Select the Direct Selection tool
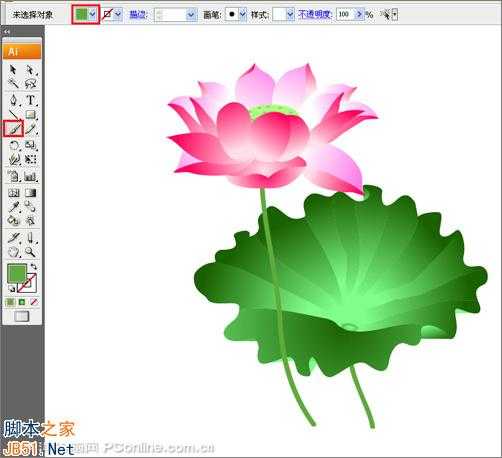The height and width of the screenshot is (458, 502). pyautogui.click(x=31, y=70)
